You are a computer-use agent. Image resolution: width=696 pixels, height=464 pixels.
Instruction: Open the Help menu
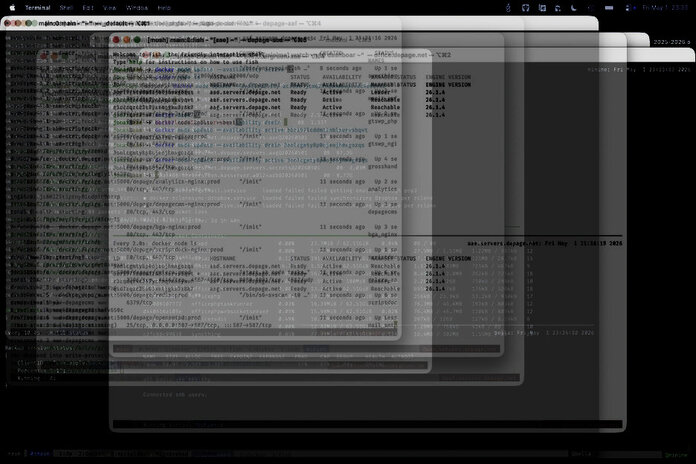click(164, 8)
